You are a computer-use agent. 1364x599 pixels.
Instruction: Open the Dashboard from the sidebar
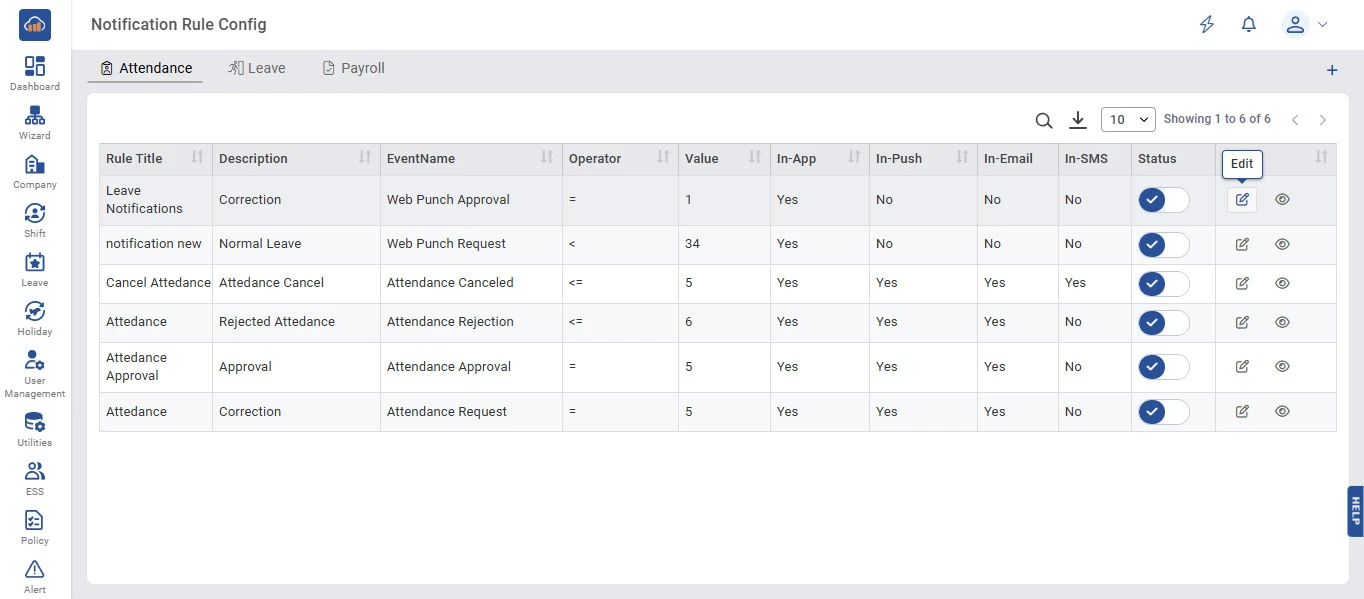click(35, 73)
